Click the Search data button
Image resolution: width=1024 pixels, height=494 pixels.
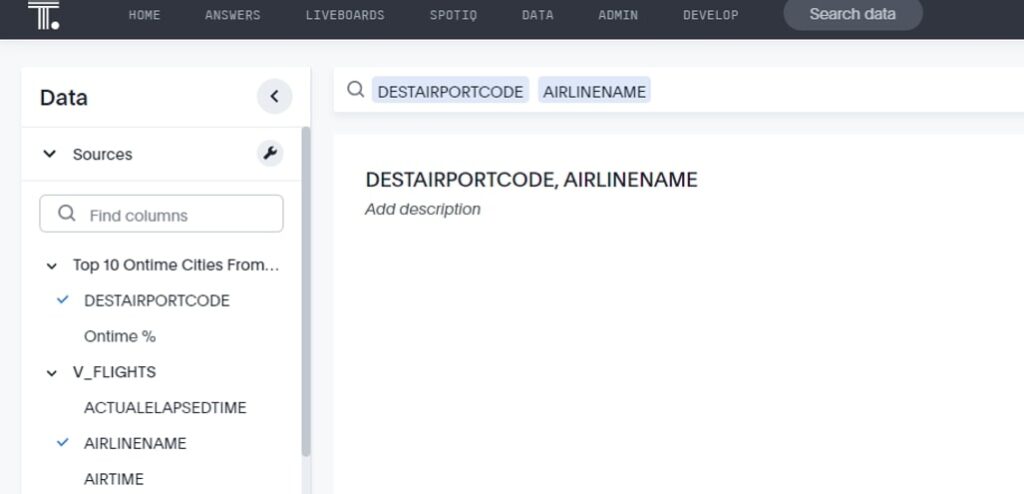[852, 15]
